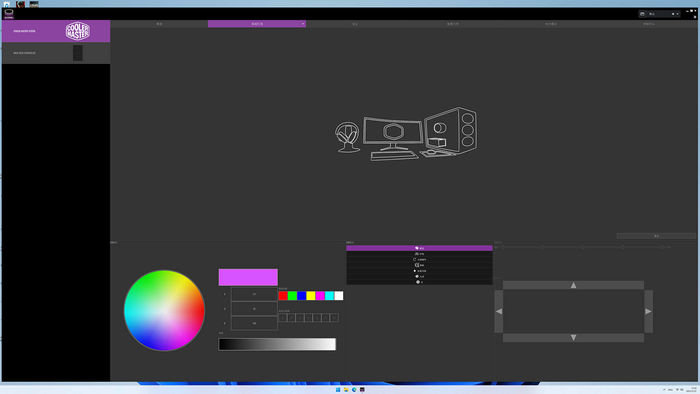Select the Cooler Master logo device entry

pyautogui.click(x=56, y=31)
